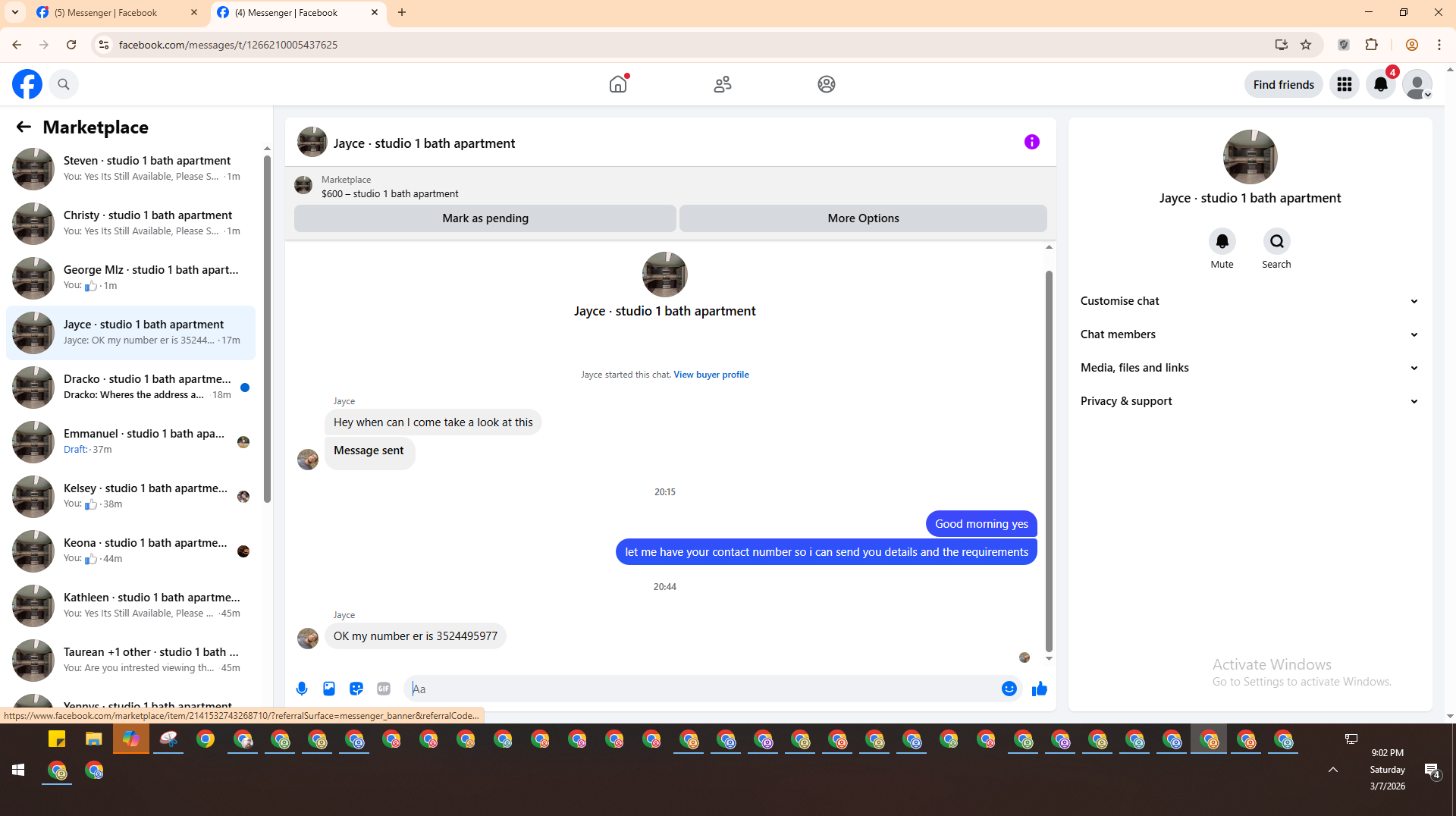Open Windows notification center
Viewport: 1456px width, 816px height.
click(1432, 771)
